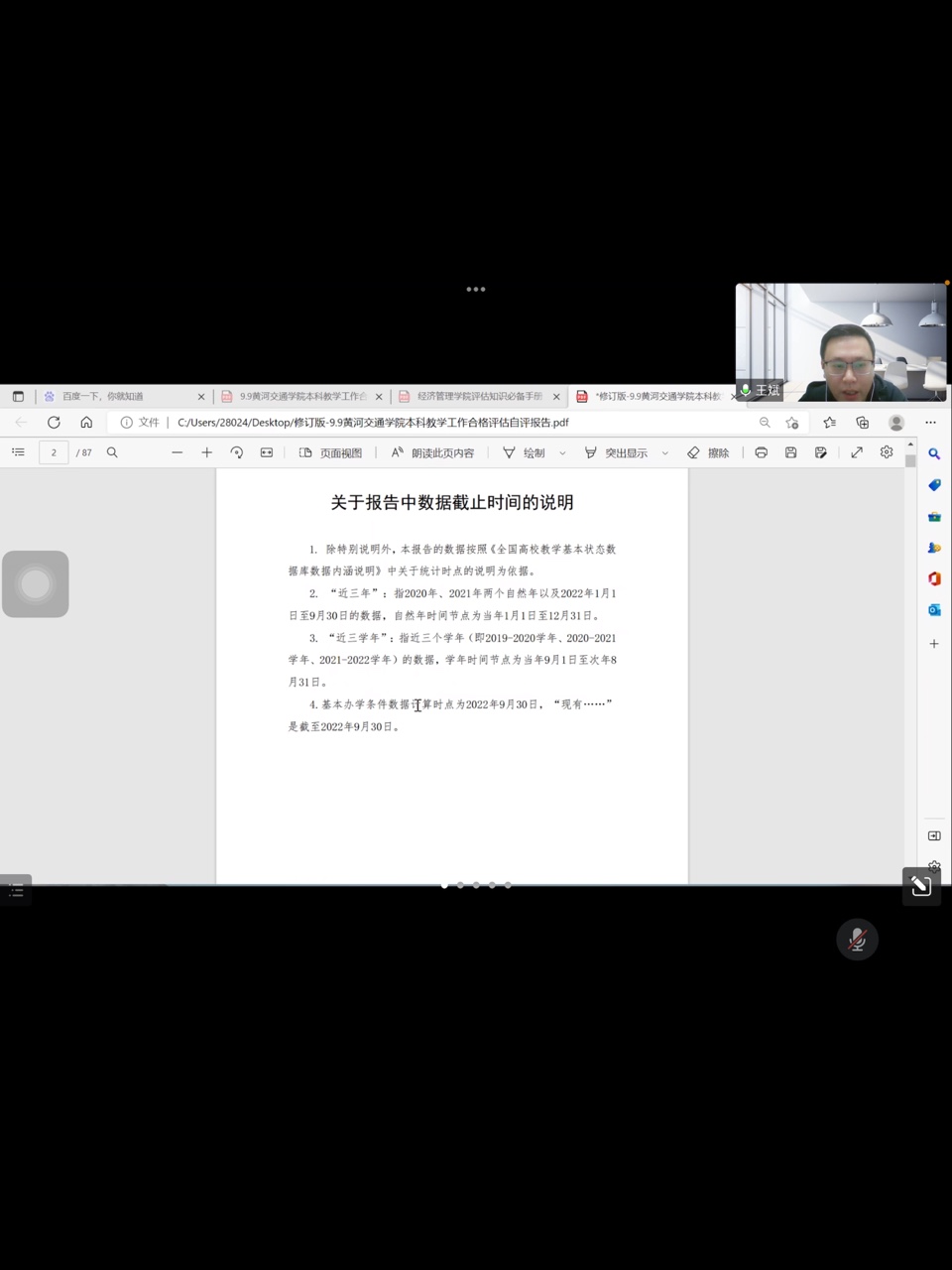Viewport: 952px width, 1270px height.
Task: Click the rotate page icon
Action: tap(236, 452)
